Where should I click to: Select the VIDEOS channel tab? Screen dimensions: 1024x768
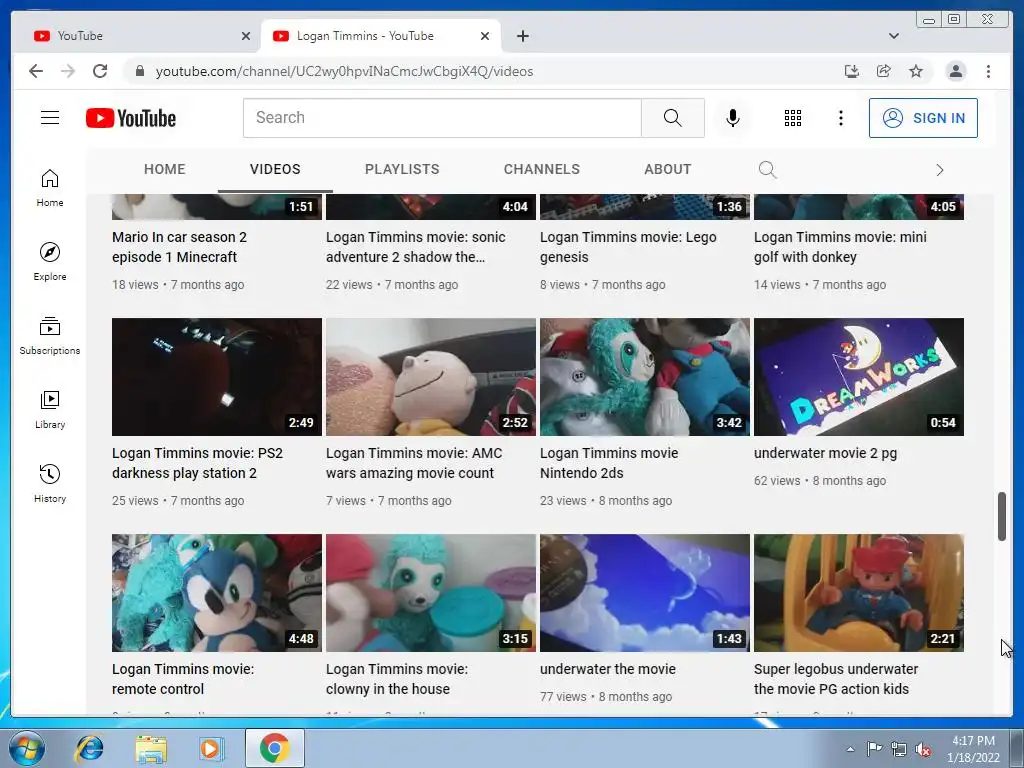[x=275, y=169]
